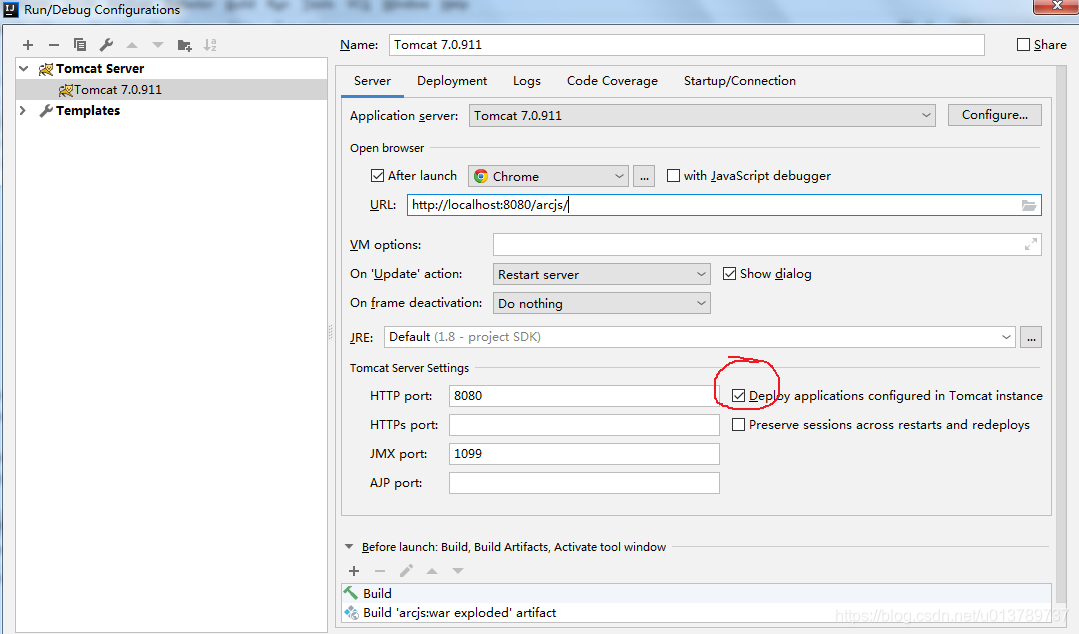This screenshot has height=634, width=1079.
Task: Move before launch task down
Action: pyautogui.click(x=458, y=571)
